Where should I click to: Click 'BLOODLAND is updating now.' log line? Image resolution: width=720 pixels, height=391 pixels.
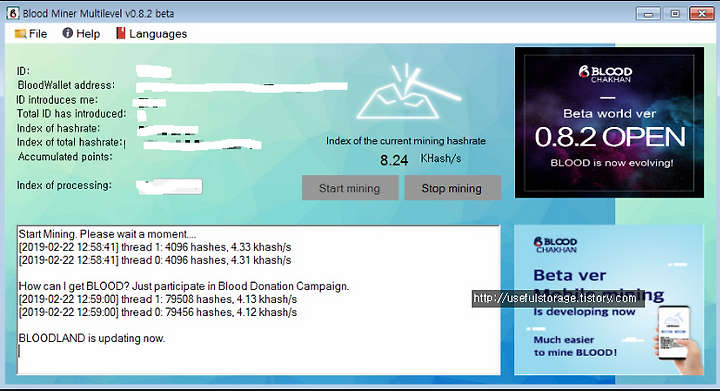click(91, 338)
